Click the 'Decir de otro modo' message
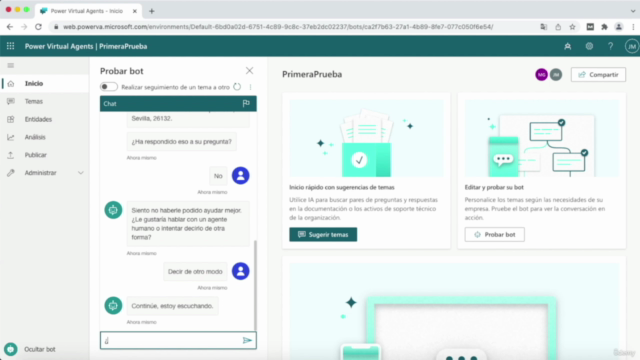Image resolution: width=640 pixels, height=360 pixels. [x=195, y=271]
